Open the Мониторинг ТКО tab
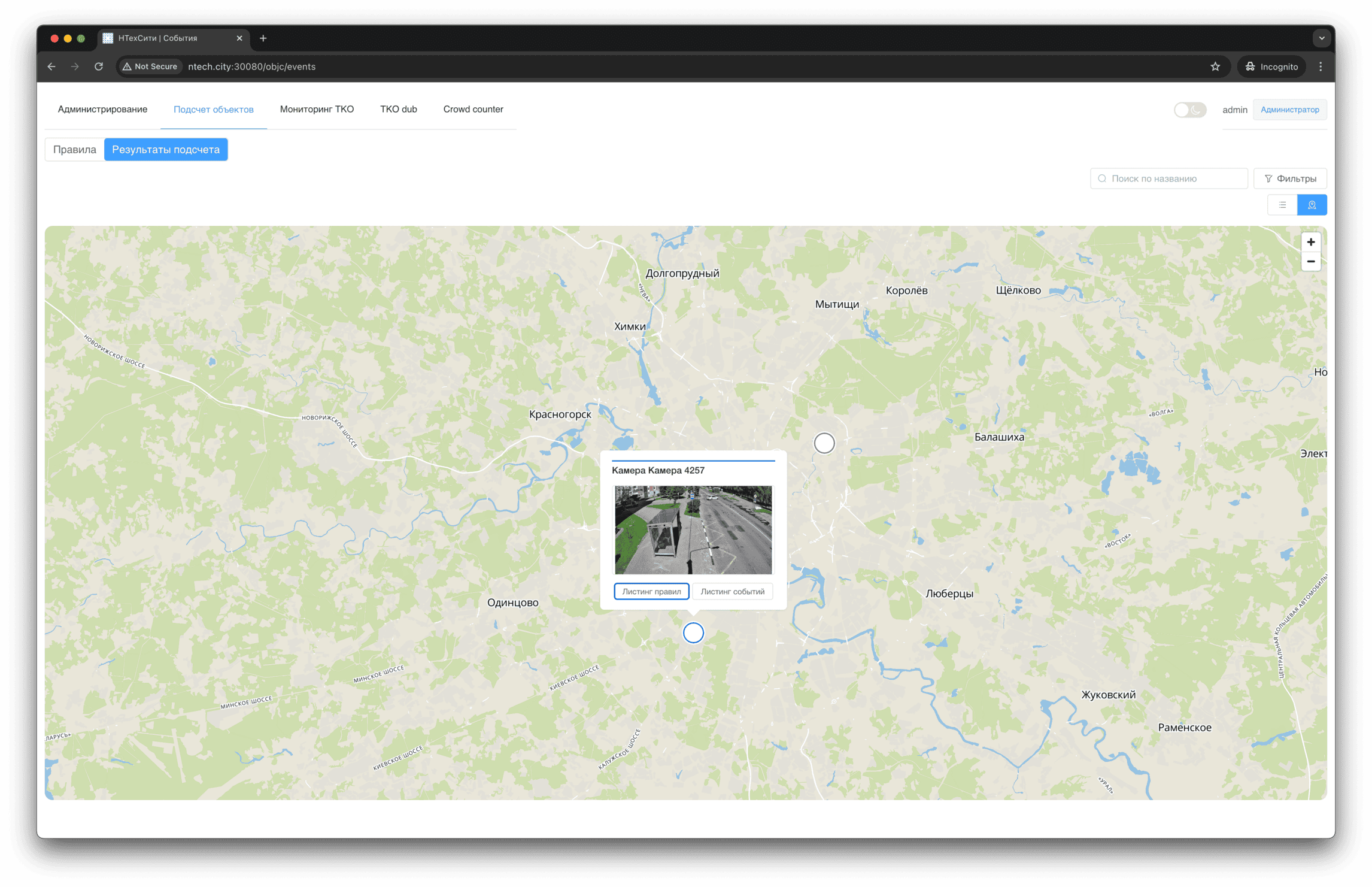 317,109
